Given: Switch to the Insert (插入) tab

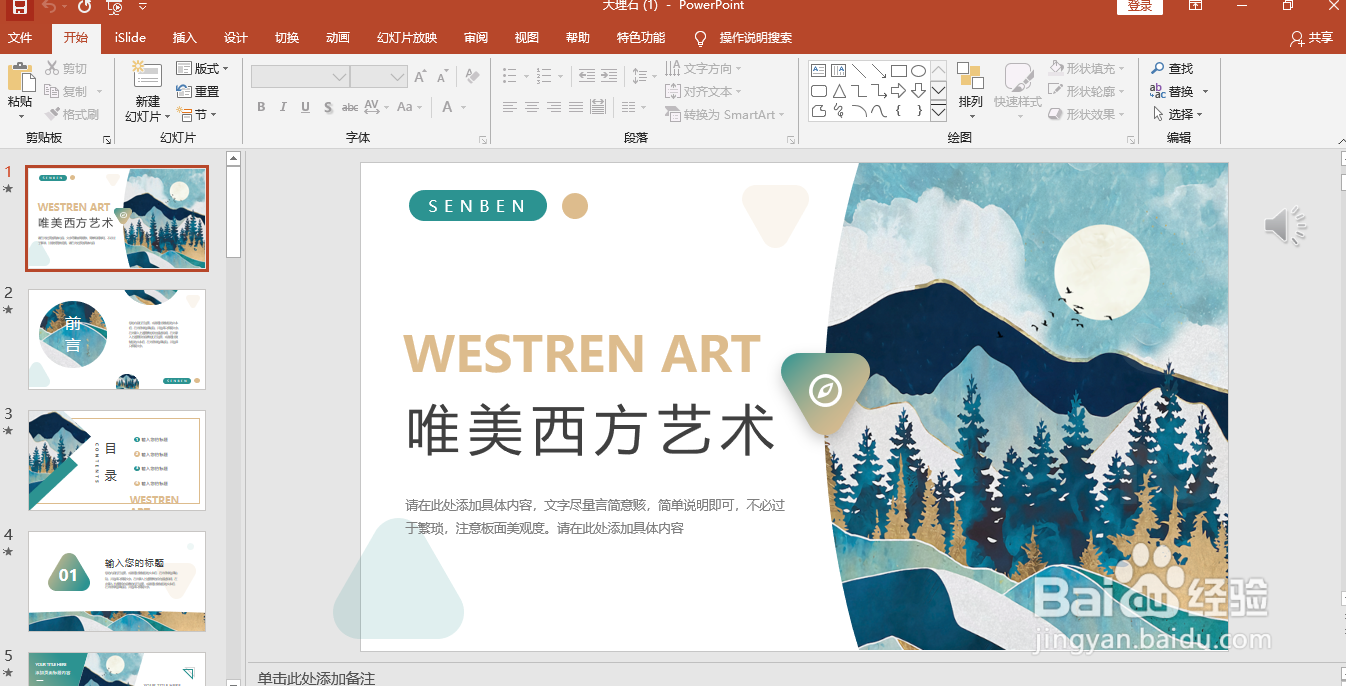Looking at the screenshot, I should 185,38.
